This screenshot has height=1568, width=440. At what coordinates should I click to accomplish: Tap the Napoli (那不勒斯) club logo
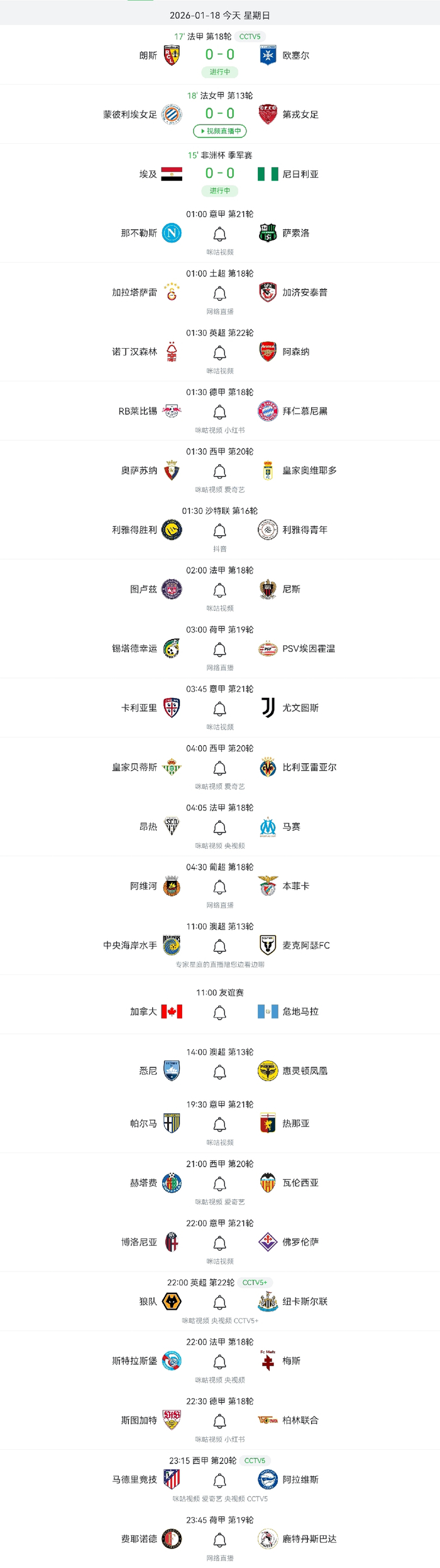(172, 233)
